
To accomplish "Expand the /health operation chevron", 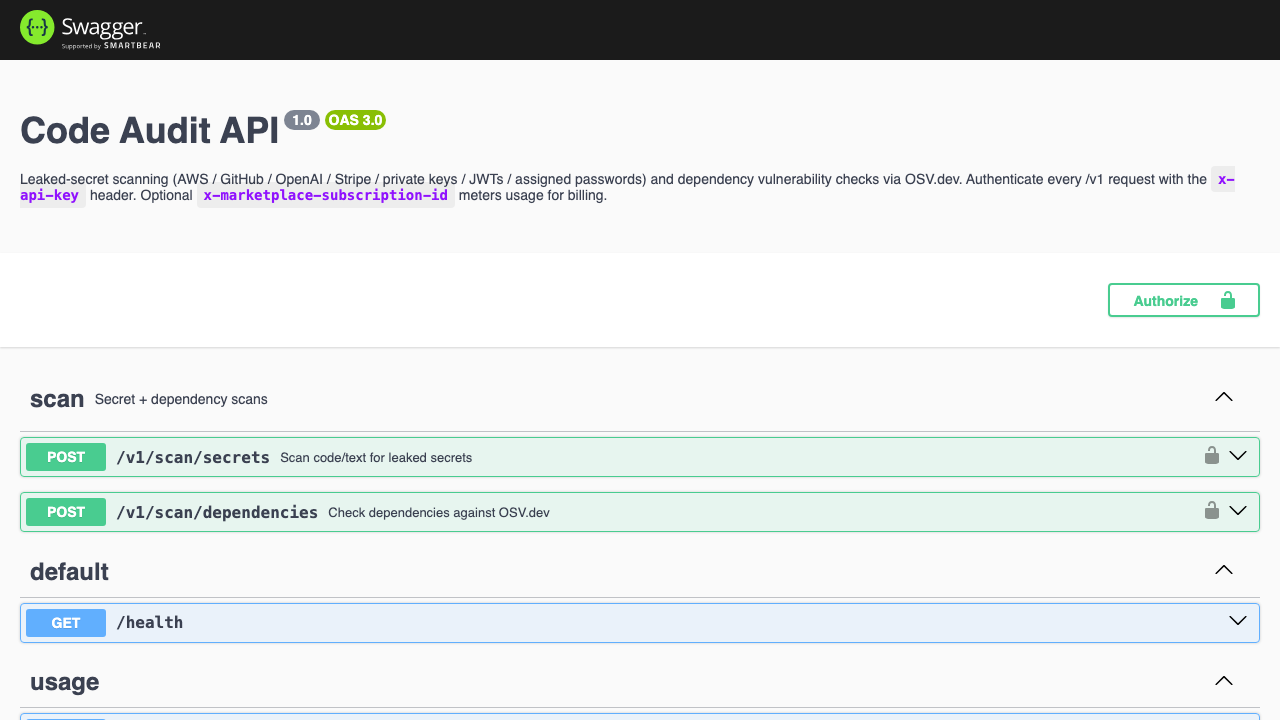I will tap(1238, 621).
